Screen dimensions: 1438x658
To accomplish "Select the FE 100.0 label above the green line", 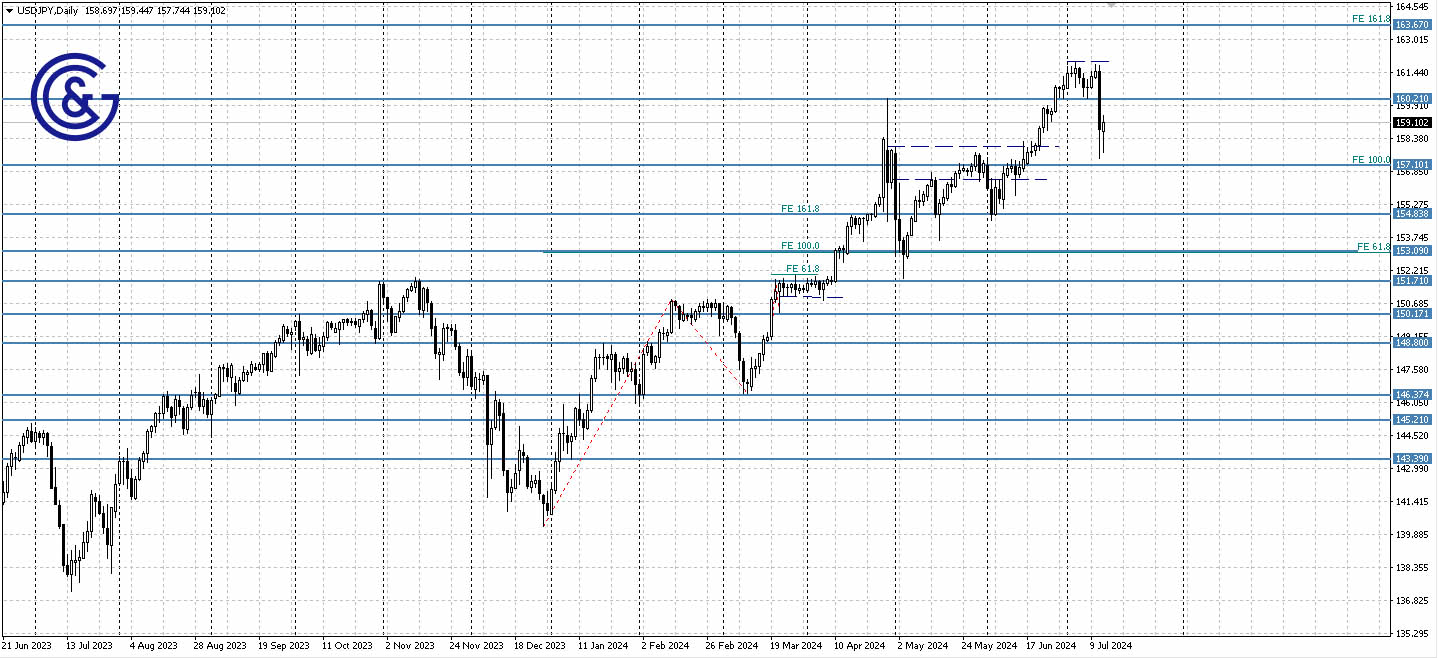I will tap(798, 245).
